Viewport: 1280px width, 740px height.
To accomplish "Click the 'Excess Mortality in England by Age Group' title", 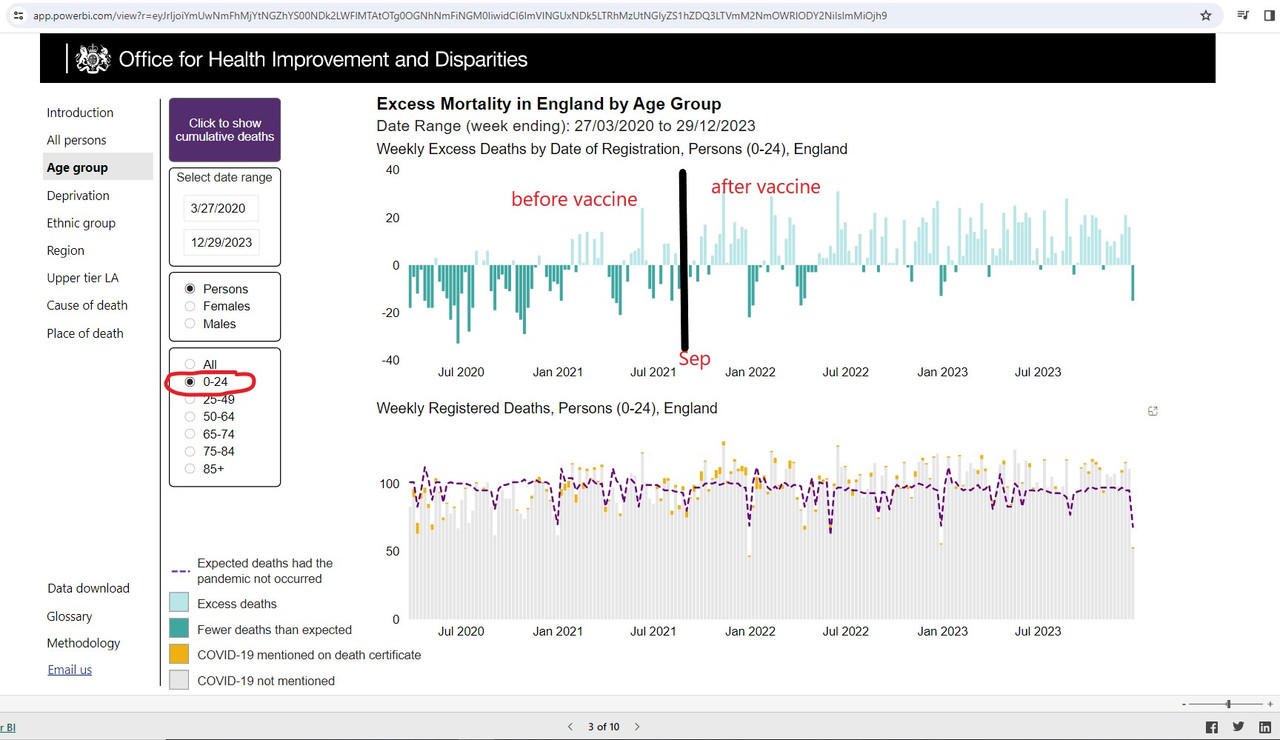I will [549, 104].
